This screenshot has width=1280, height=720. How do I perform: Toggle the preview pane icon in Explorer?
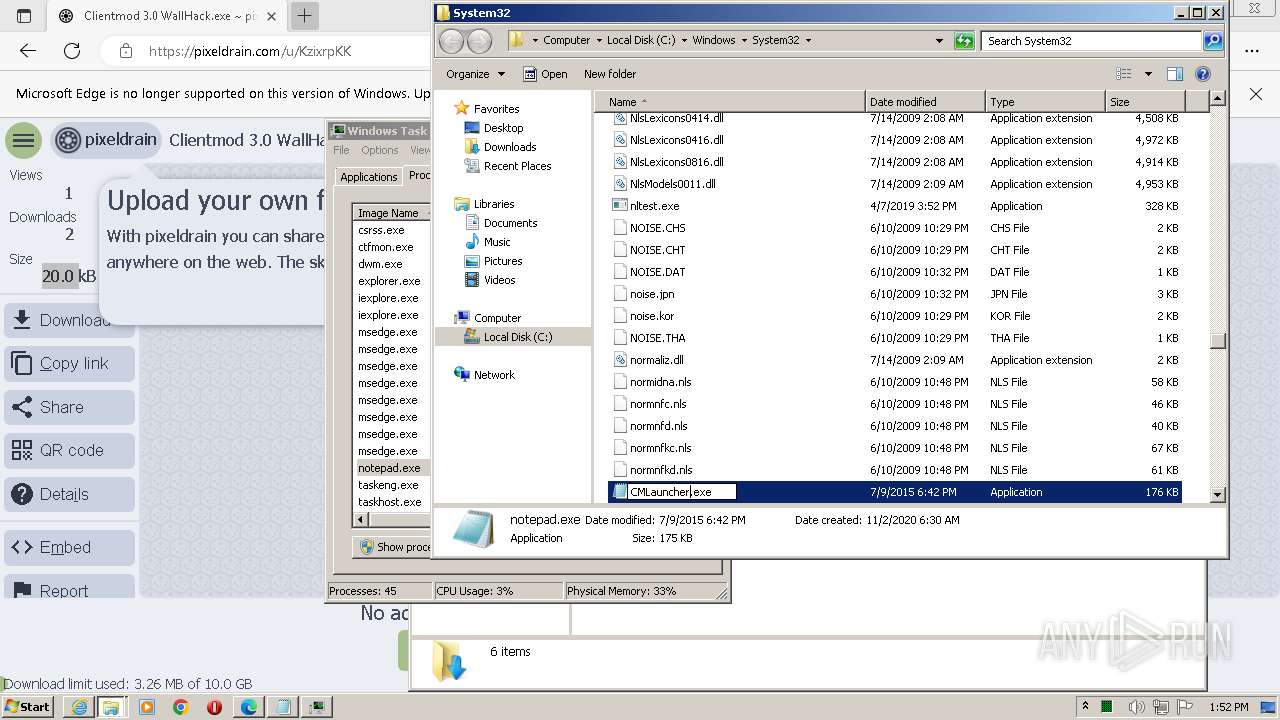pos(1175,74)
